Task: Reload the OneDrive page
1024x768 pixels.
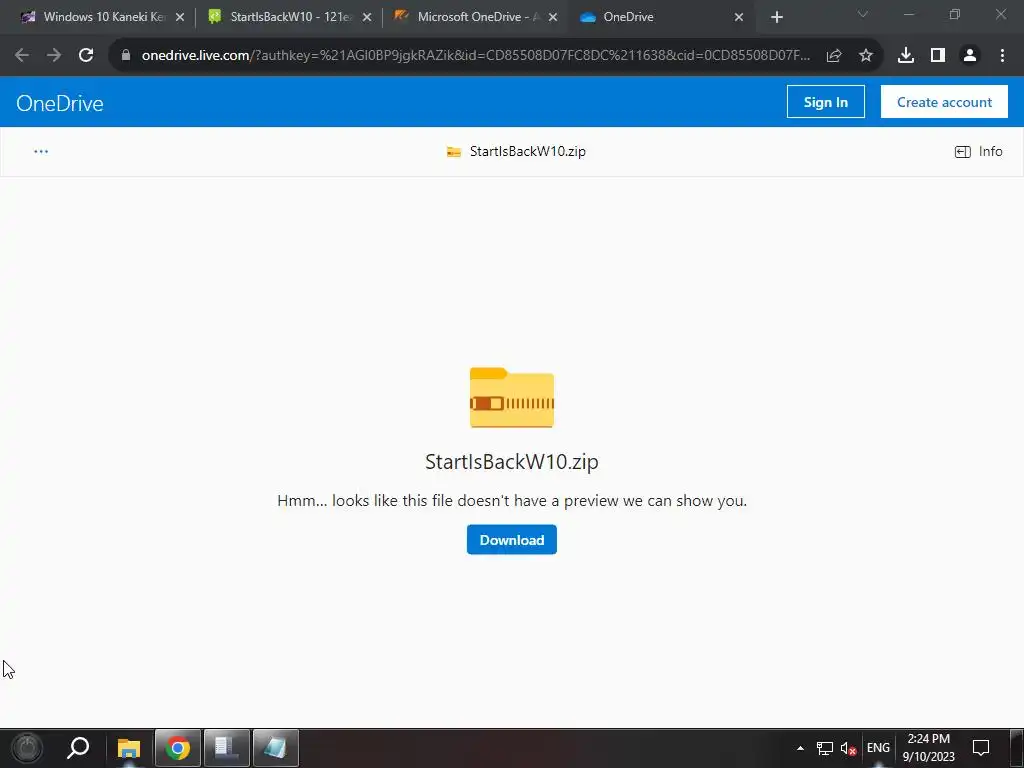Action: 86,56
